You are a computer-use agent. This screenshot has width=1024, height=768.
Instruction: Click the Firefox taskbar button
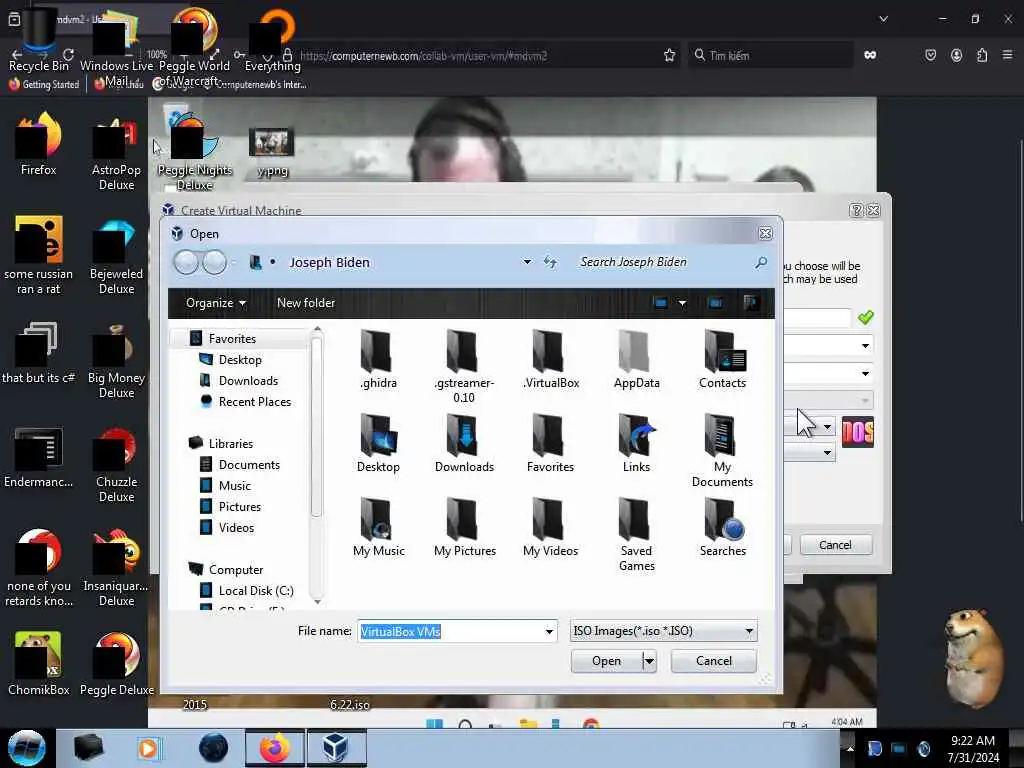[x=274, y=748]
